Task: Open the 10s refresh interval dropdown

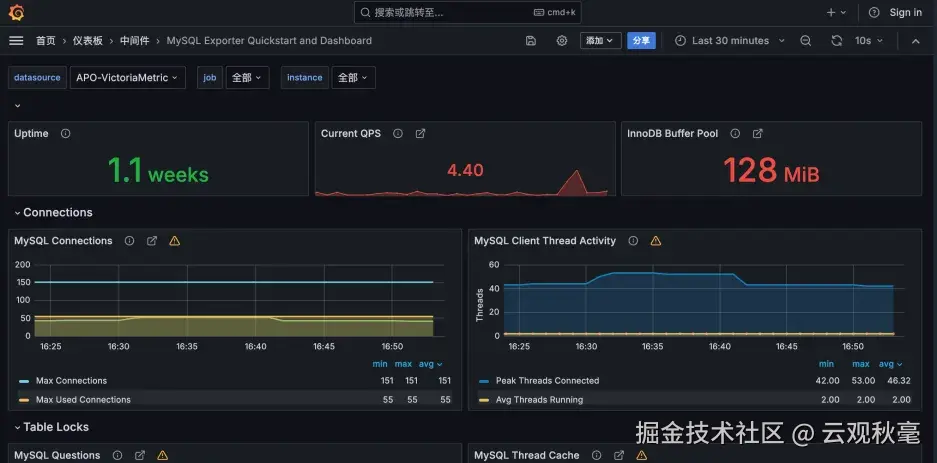Action: click(x=868, y=41)
